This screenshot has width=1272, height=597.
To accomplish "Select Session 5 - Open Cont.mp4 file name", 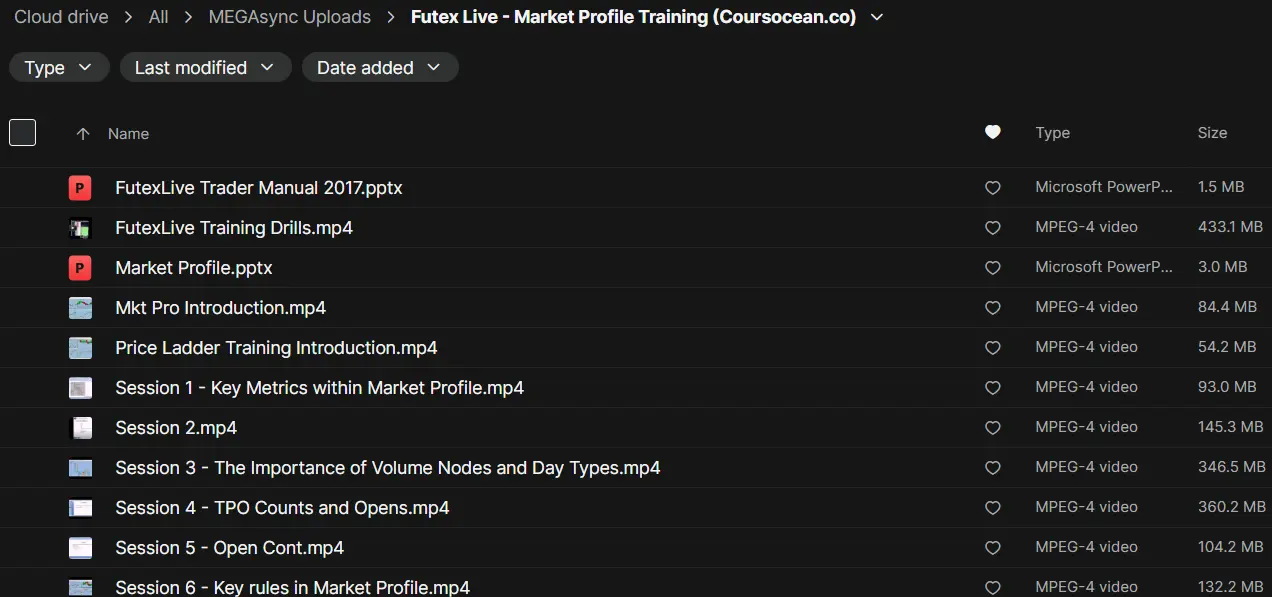I will click(230, 548).
